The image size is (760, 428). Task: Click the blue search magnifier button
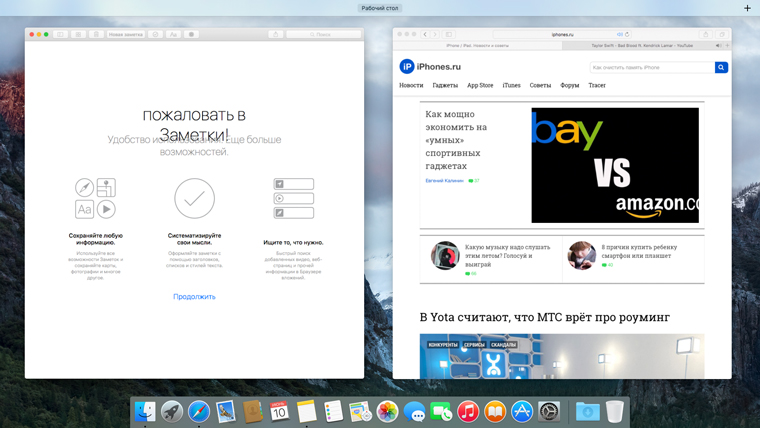click(721, 67)
